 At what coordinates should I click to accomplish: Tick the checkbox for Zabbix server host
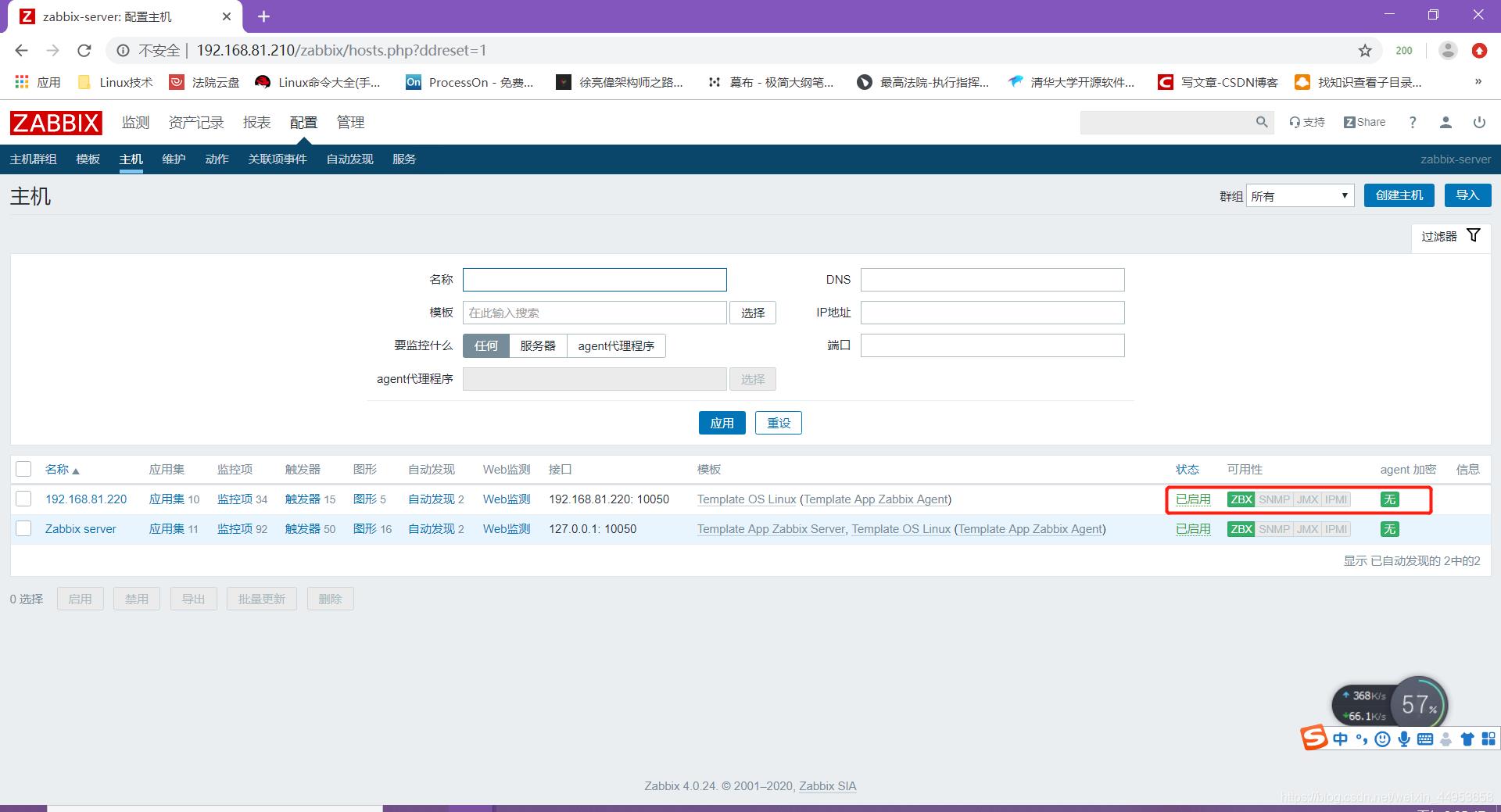[23, 528]
